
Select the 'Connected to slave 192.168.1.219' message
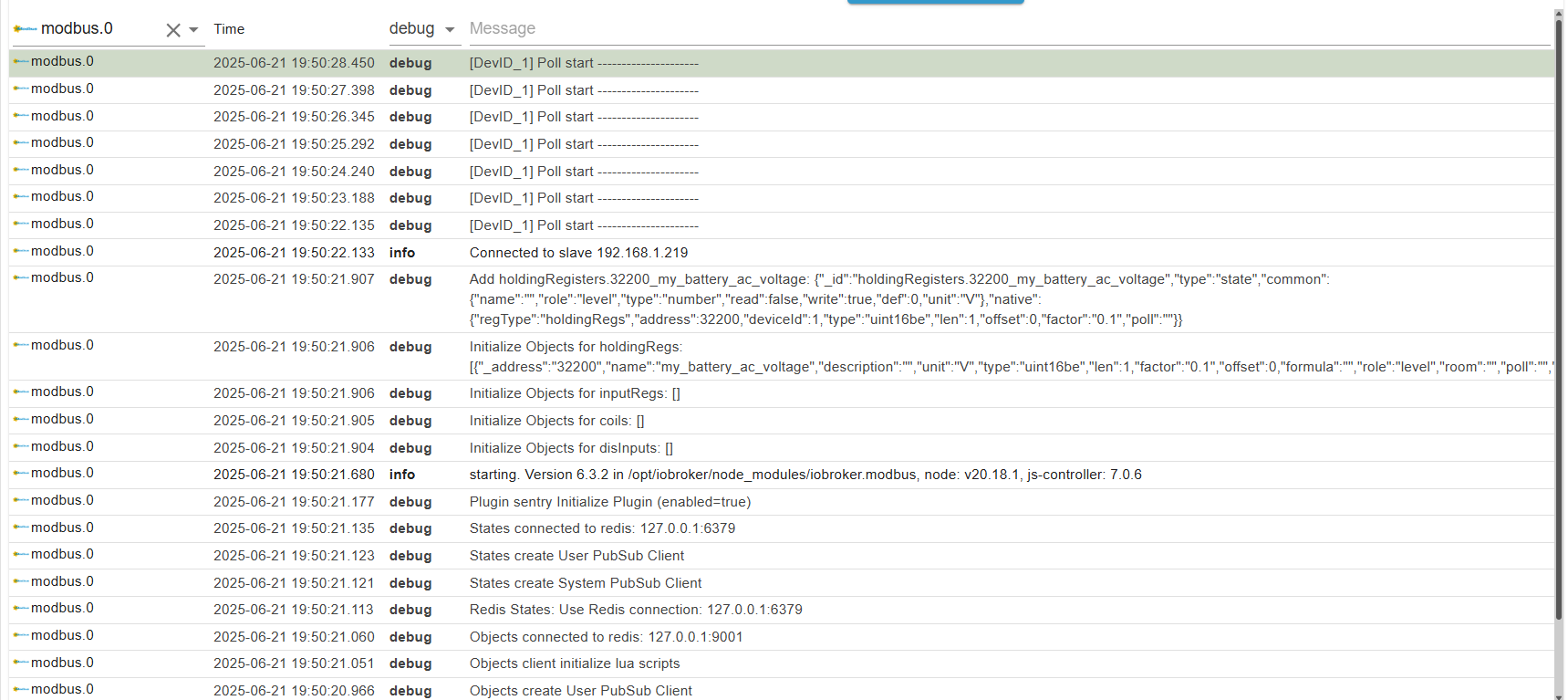tap(578, 253)
